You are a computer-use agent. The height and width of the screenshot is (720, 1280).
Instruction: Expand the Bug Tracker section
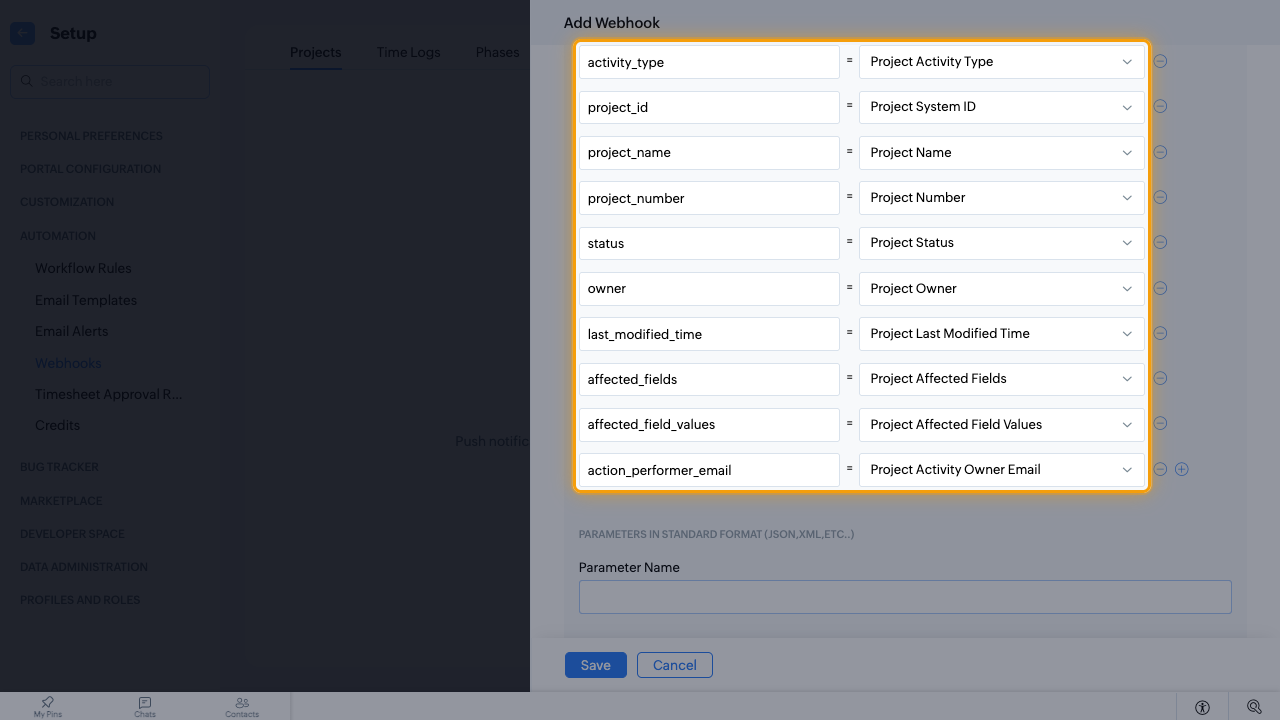tap(59, 467)
